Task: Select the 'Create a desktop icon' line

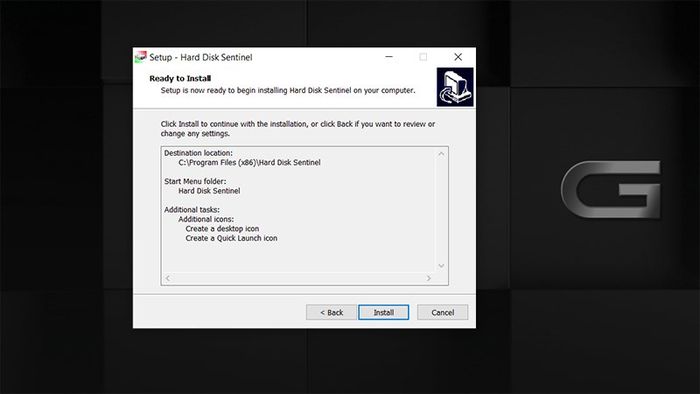Action: tap(222, 228)
